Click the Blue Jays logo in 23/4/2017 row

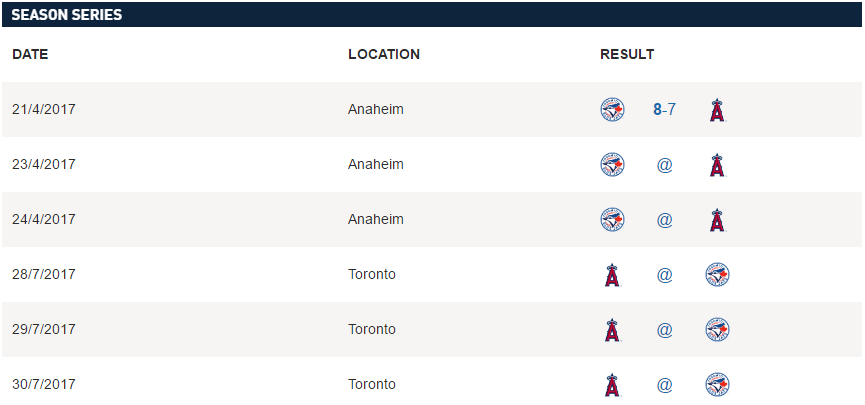point(612,164)
